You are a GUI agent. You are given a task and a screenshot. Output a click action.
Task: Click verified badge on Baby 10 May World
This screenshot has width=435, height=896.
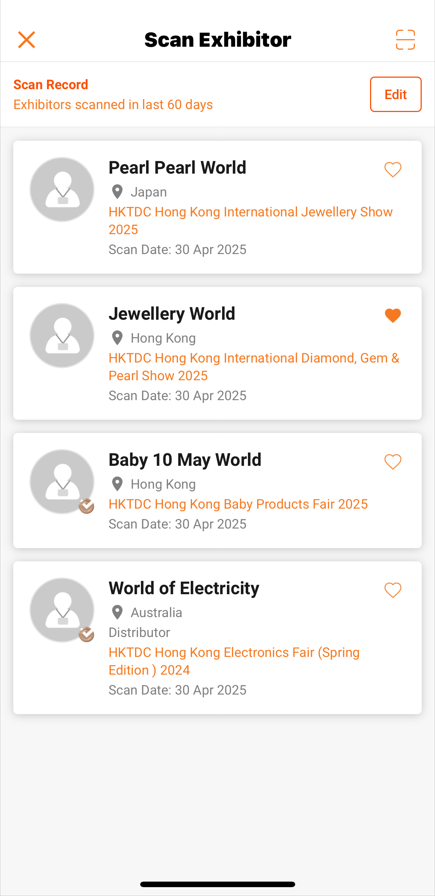(86, 506)
